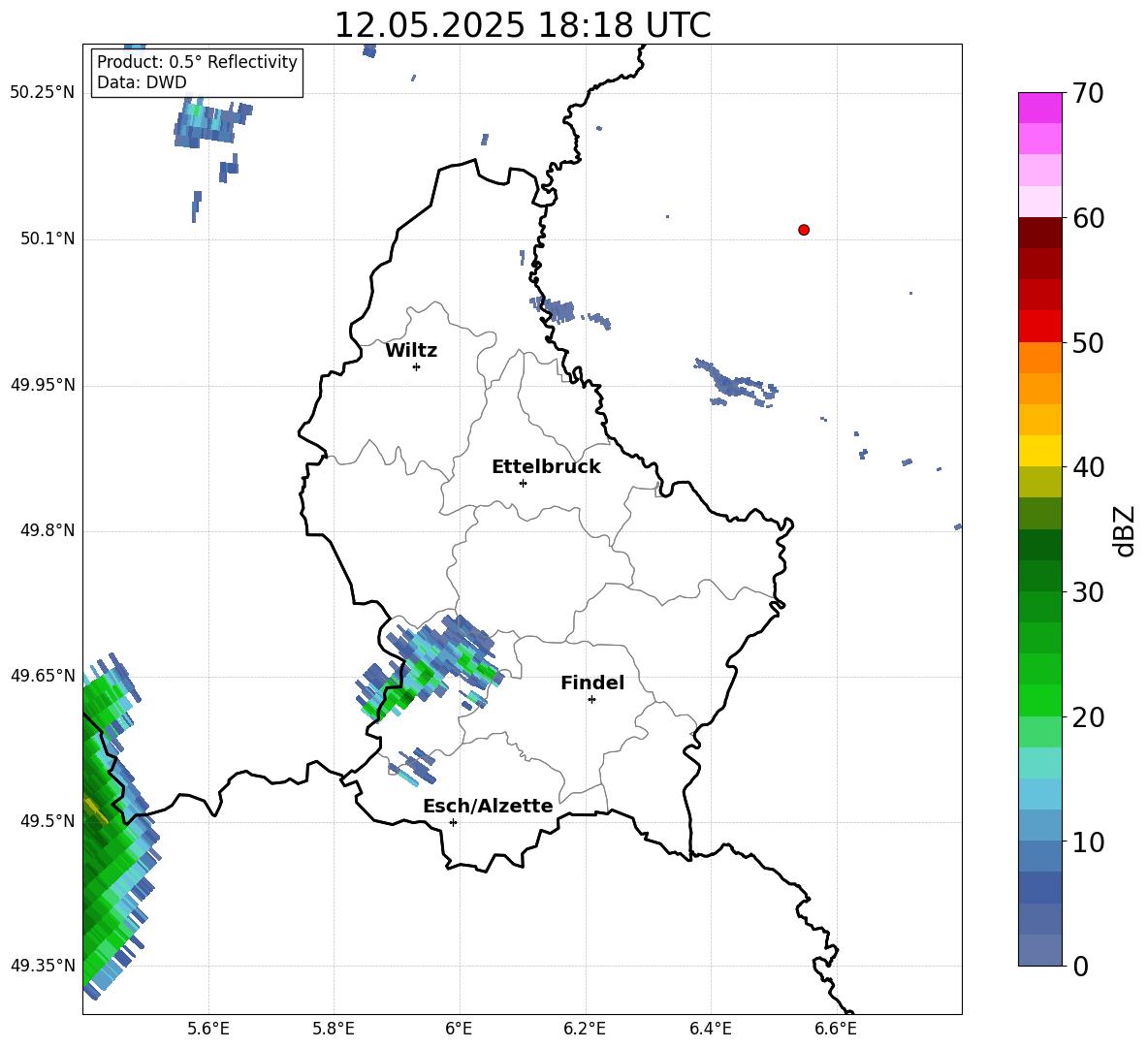Click the 49.8°N latitude label

pos(48,530)
